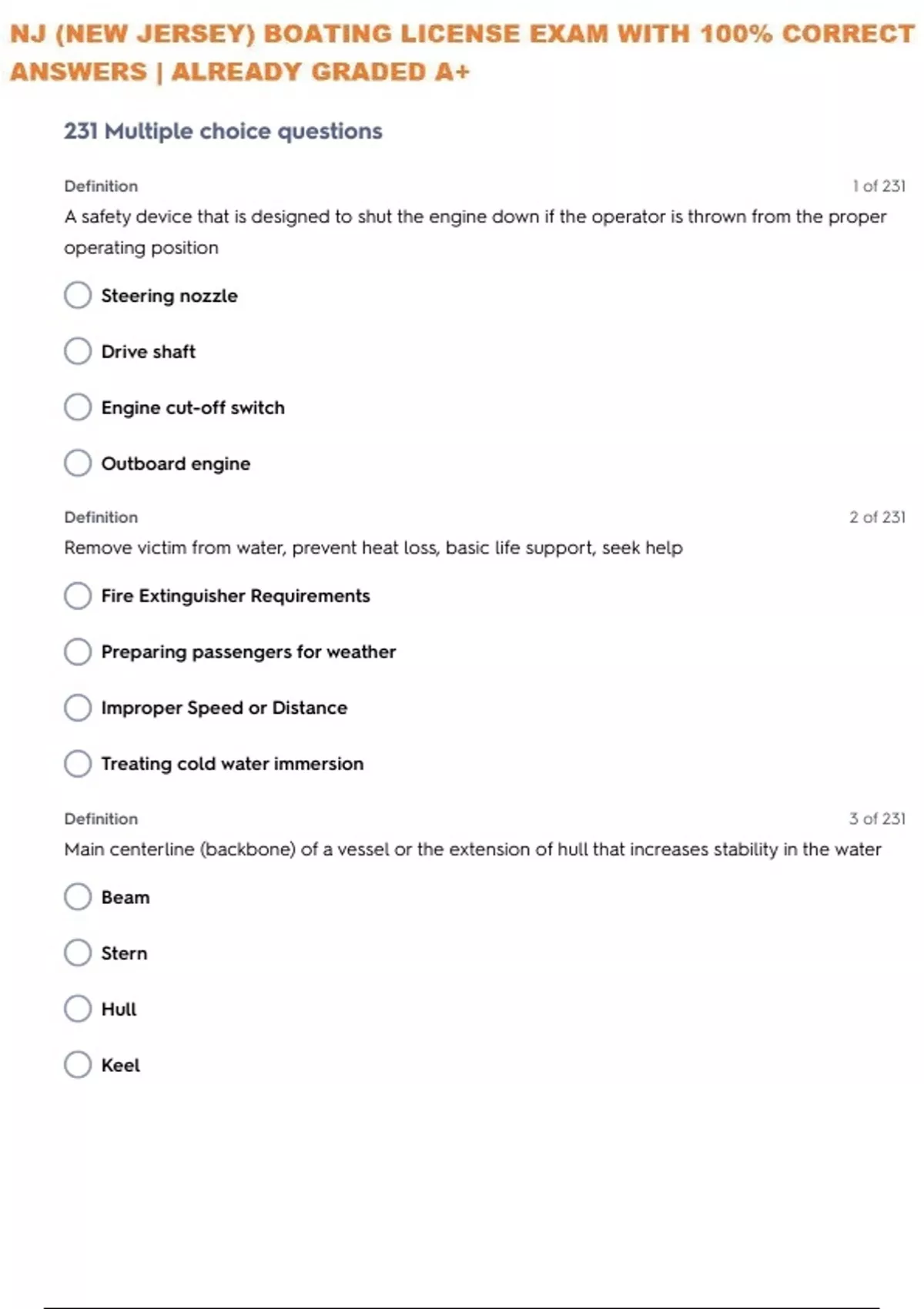
Task: Click the 'Main centerline (backbone)' question text
Action: point(473,849)
